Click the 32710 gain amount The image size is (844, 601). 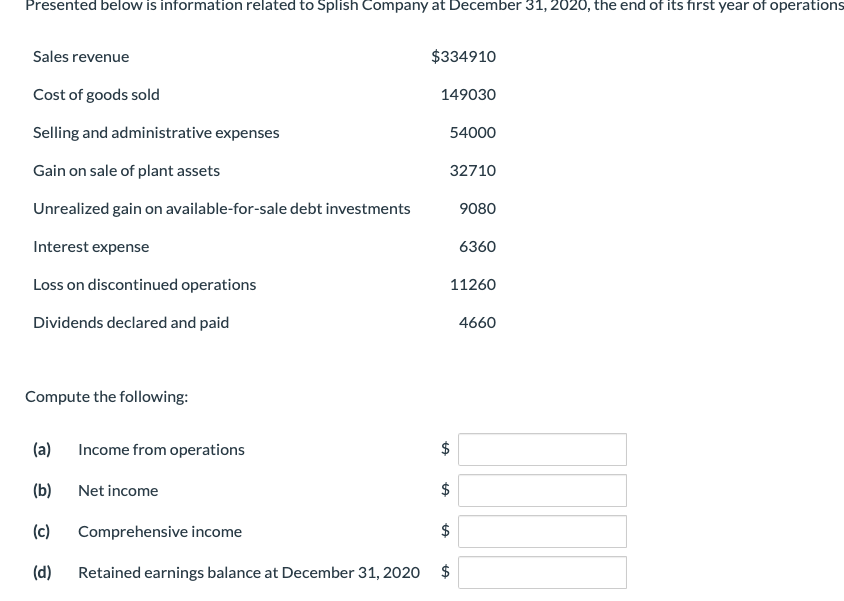(472, 170)
